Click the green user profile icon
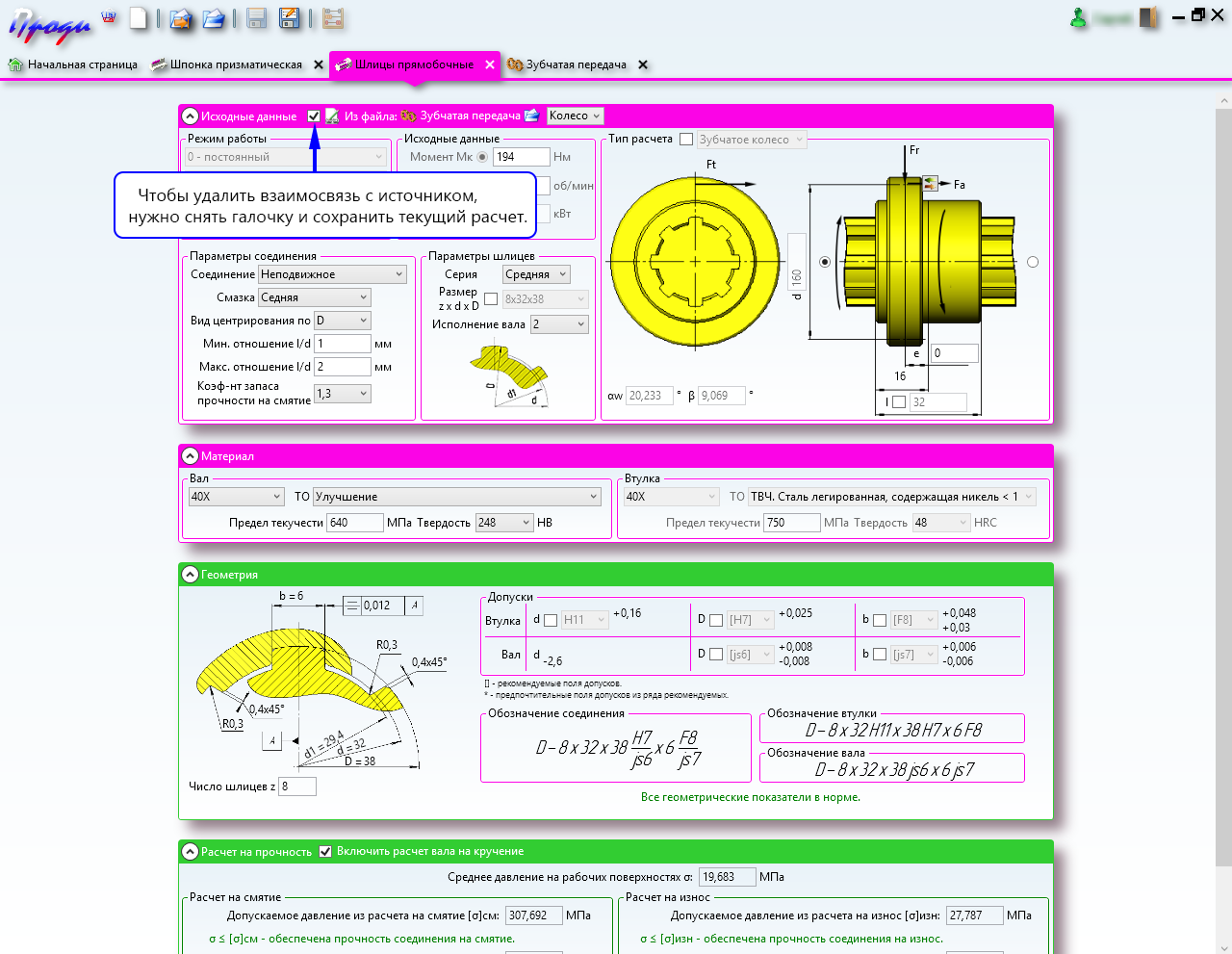Screen dimensions: 1232x954 click(1079, 18)
